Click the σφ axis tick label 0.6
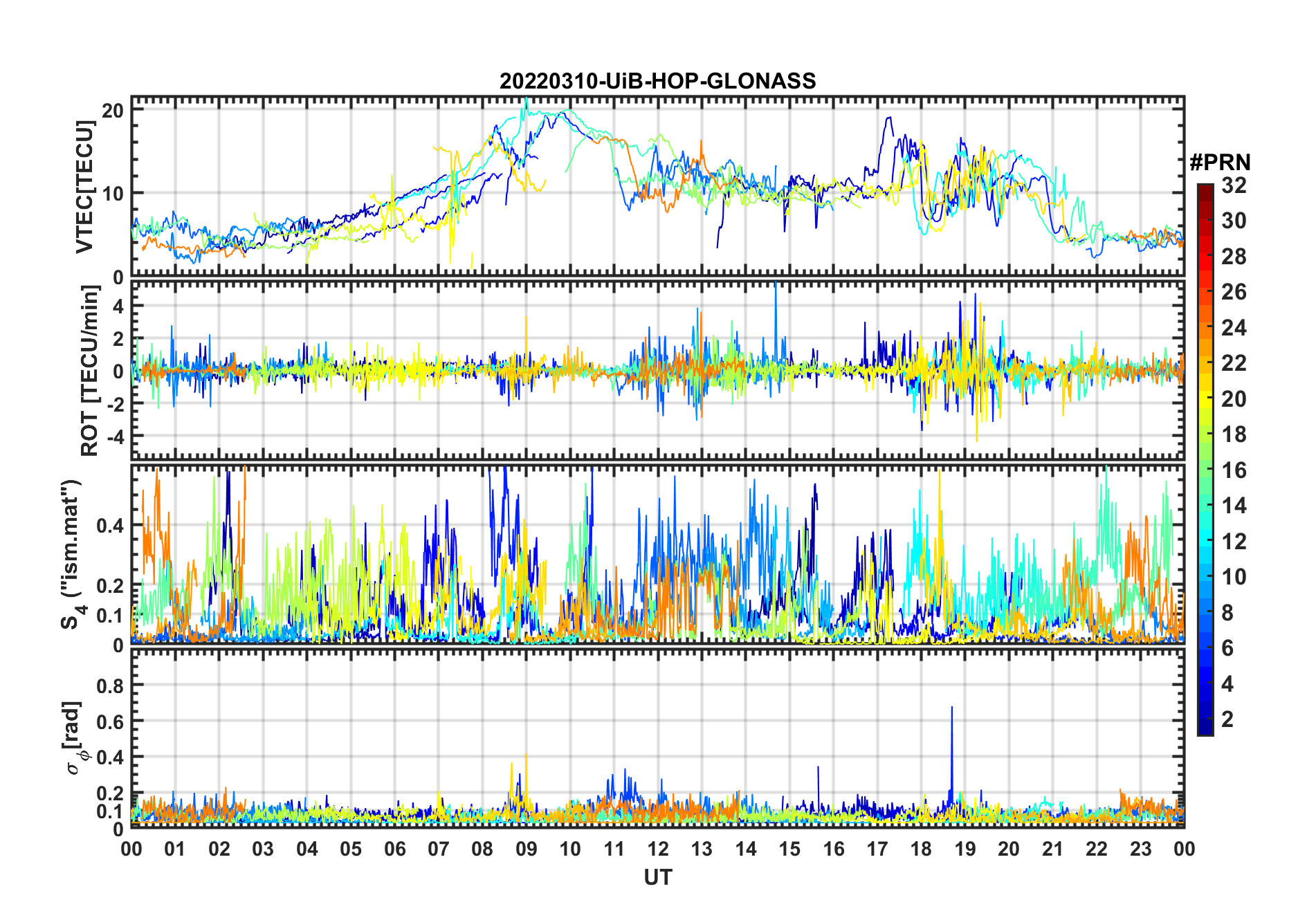This screenshot has width=1316, height=920. click(110, 721)
